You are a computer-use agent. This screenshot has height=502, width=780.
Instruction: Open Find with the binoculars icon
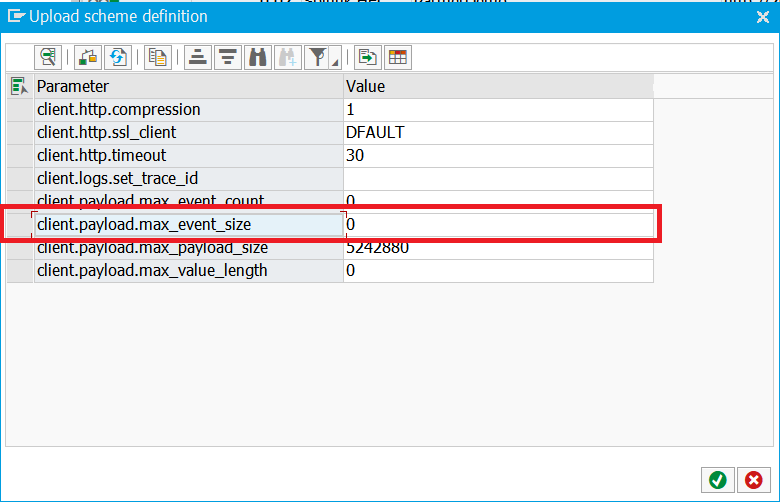click(x=258, y=57)
